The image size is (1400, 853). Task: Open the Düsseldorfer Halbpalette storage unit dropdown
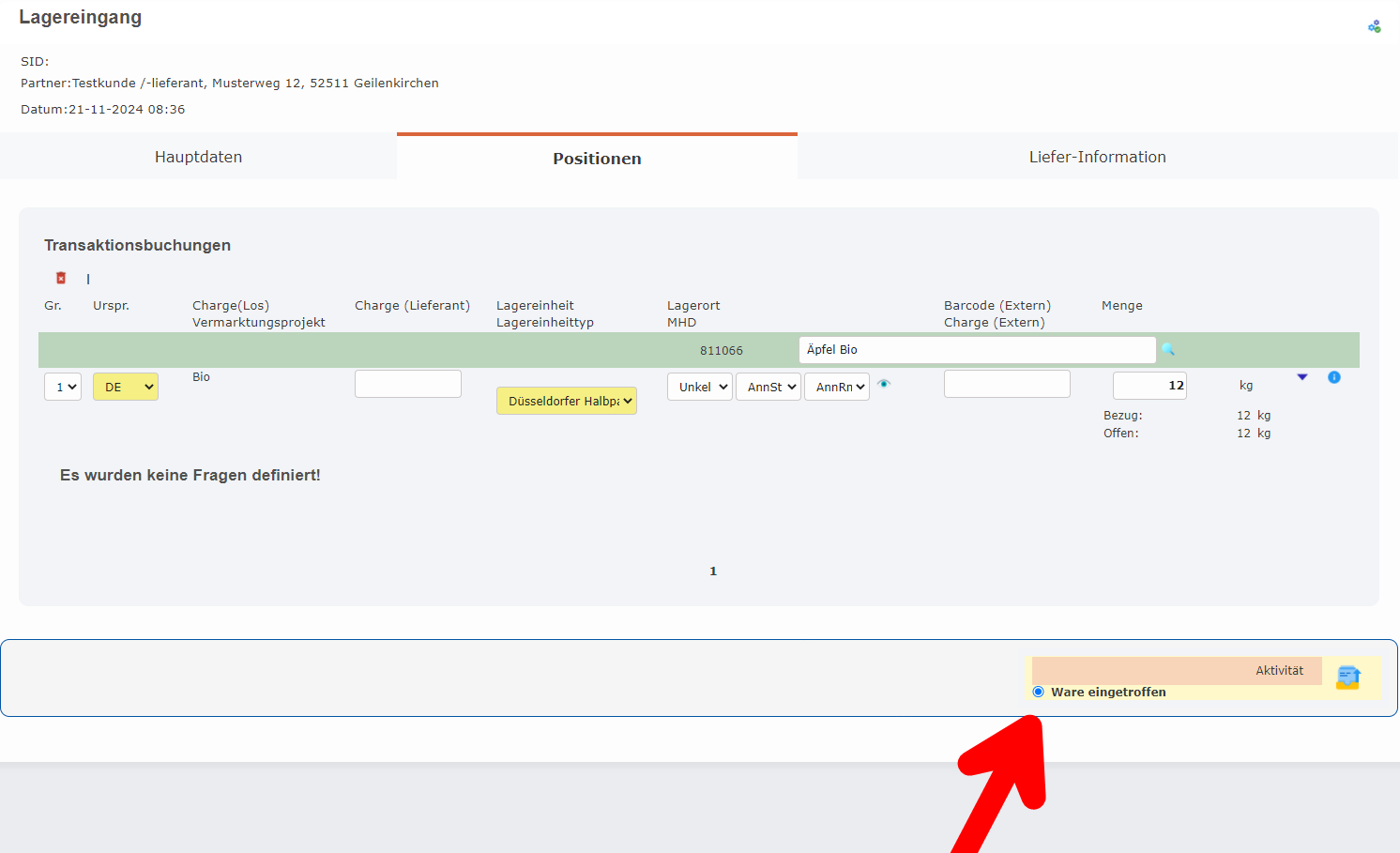(x=567, y=401)
